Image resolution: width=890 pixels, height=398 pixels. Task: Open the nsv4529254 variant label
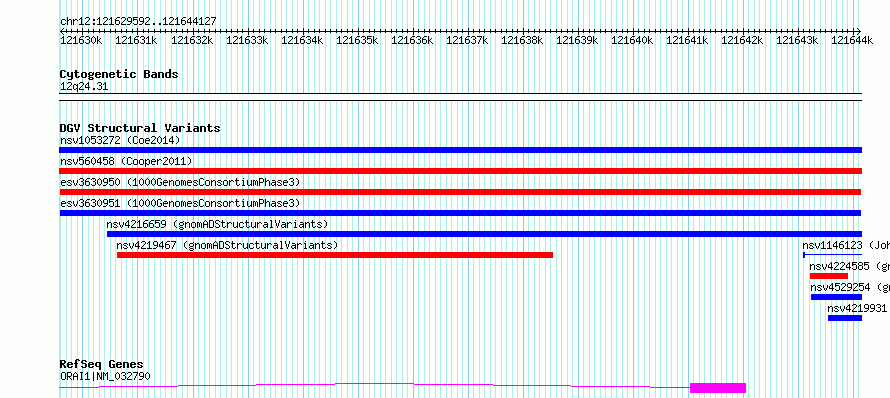[x=850, y=287]
